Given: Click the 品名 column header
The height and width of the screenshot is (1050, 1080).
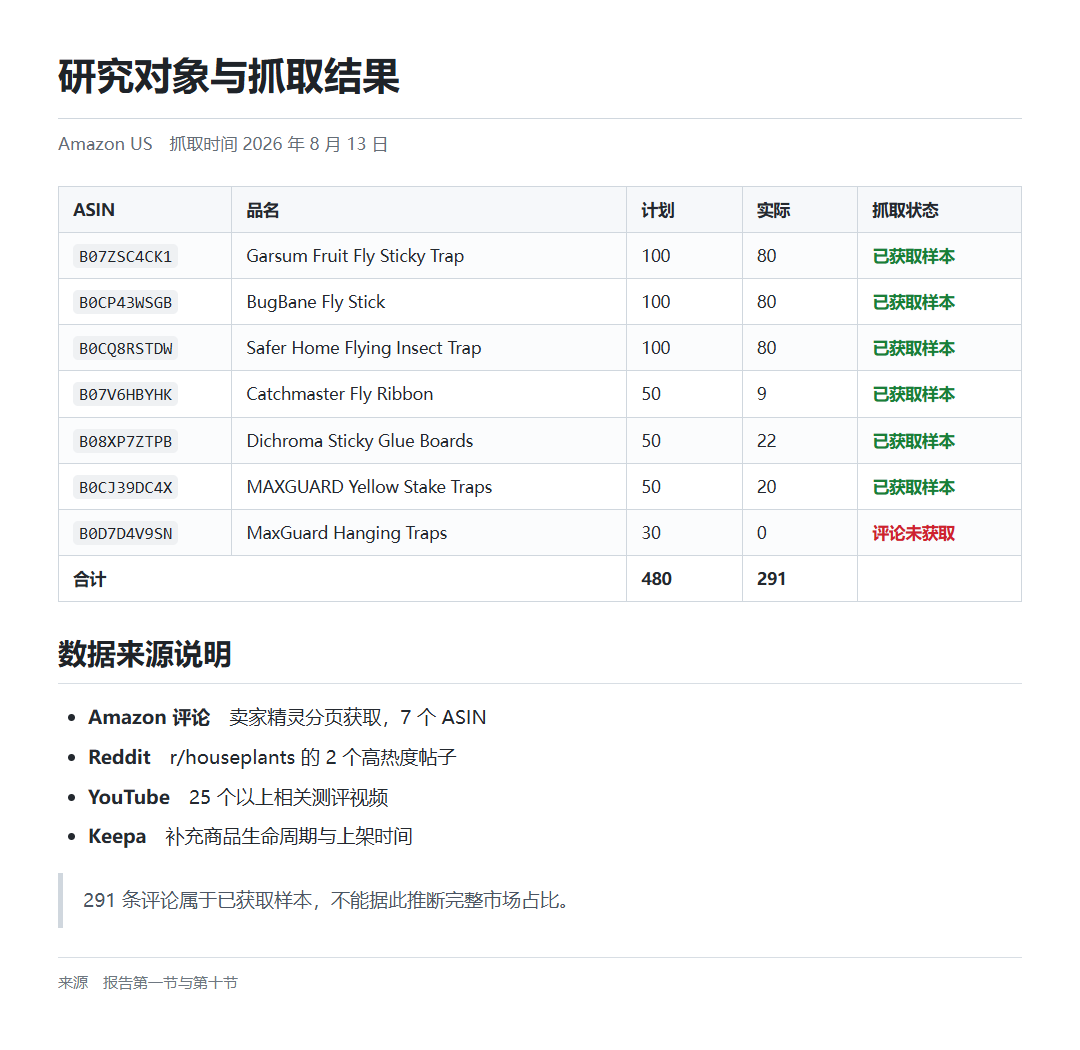Looking at the screenshot, I should click(x=262, y=210).
